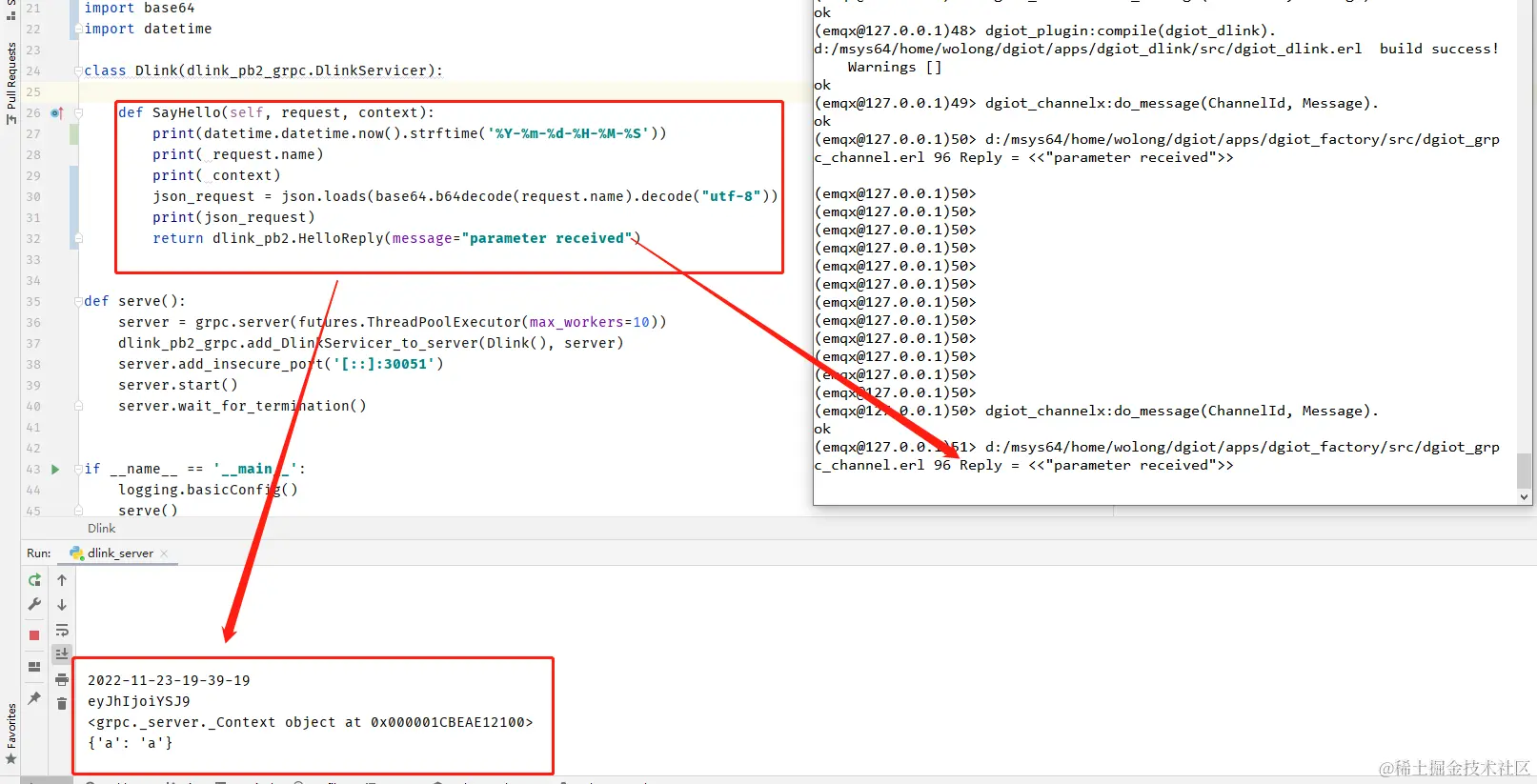Click the override gutter icon on line 26
1537x784 pixels.
coord(56,112)
